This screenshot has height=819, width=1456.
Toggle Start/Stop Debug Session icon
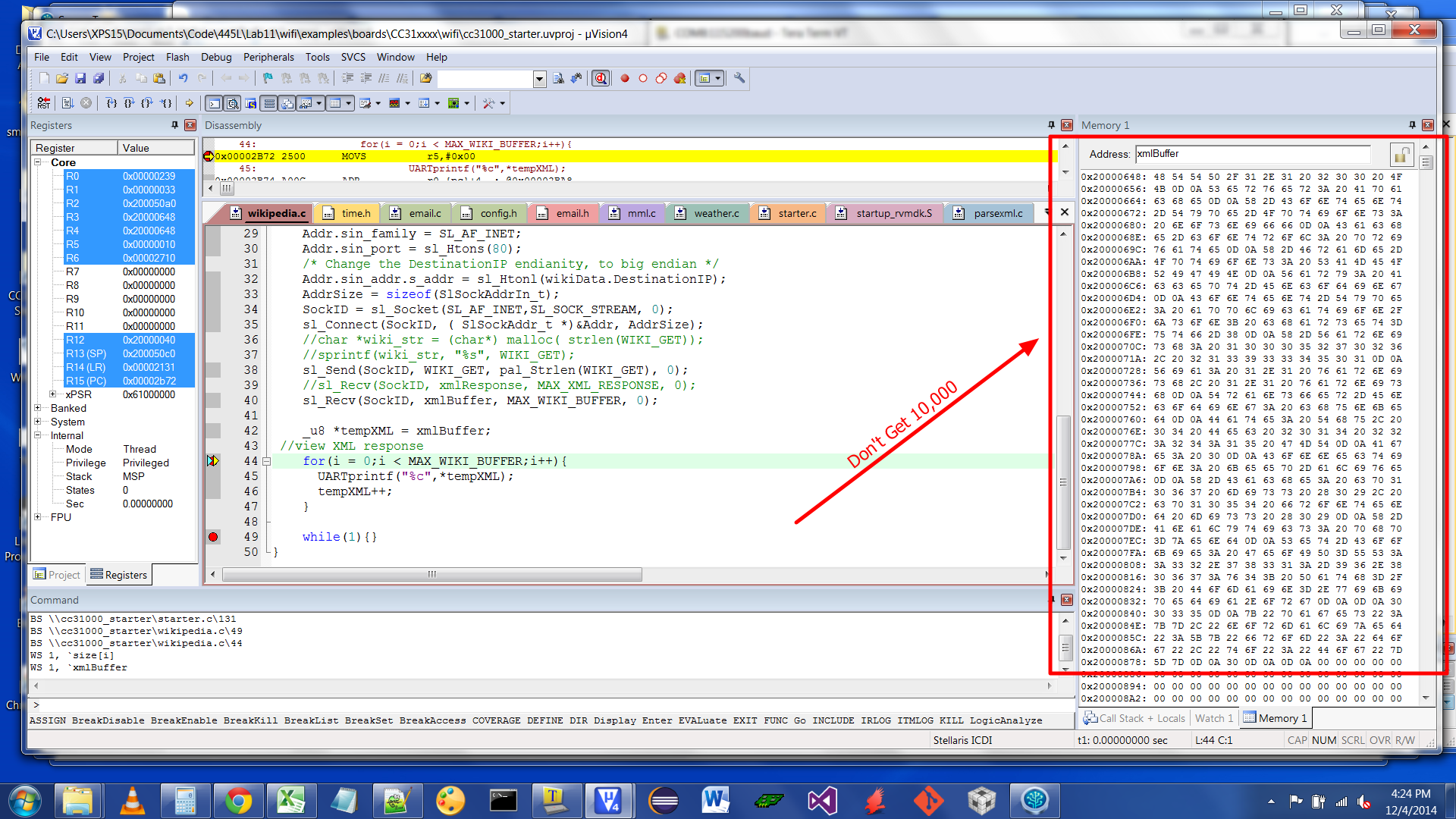601,78
